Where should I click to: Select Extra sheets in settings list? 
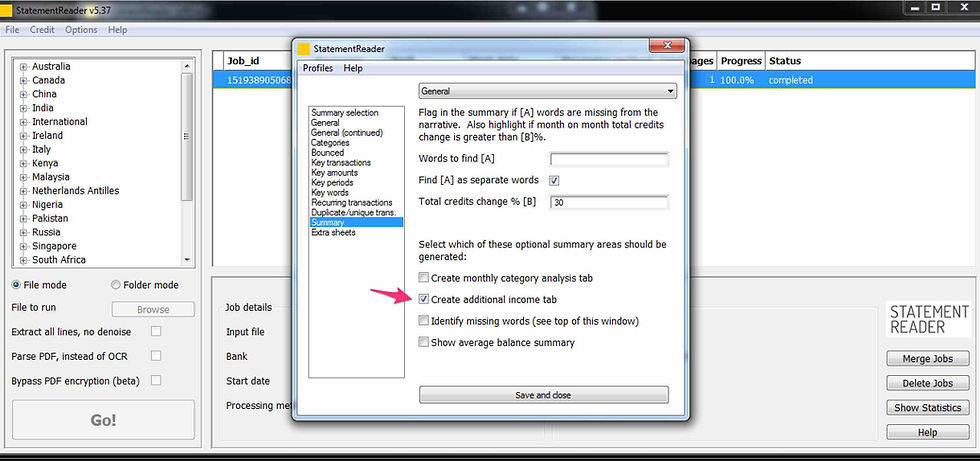333,232
